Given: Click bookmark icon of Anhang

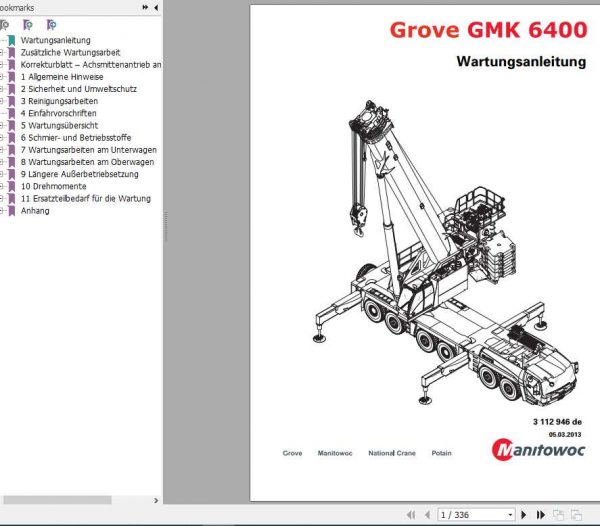Looking at the screenshot, I should 12,211.
